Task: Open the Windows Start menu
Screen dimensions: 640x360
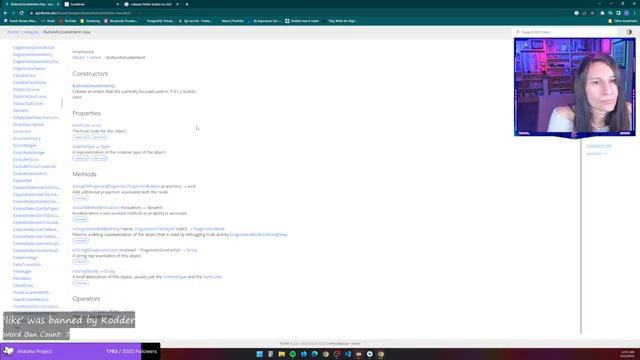Action: pos(260,354)
